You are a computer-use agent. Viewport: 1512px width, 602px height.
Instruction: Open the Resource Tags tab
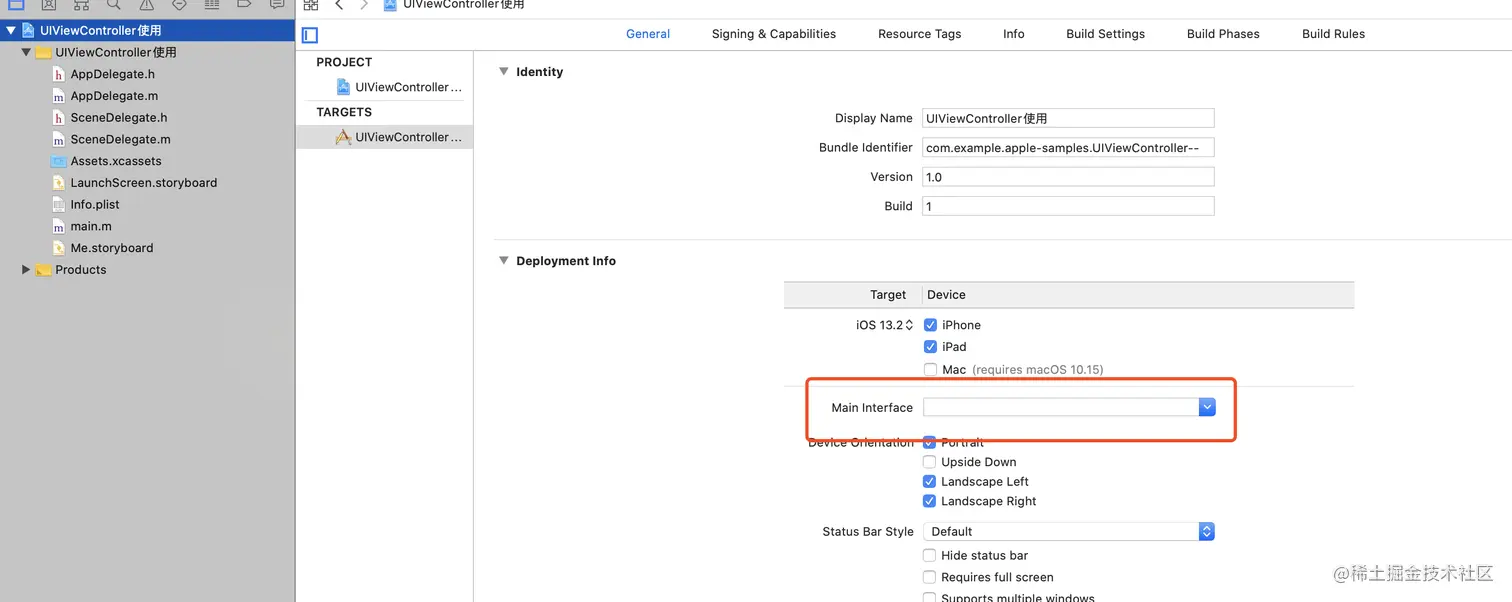click(919, 34)
